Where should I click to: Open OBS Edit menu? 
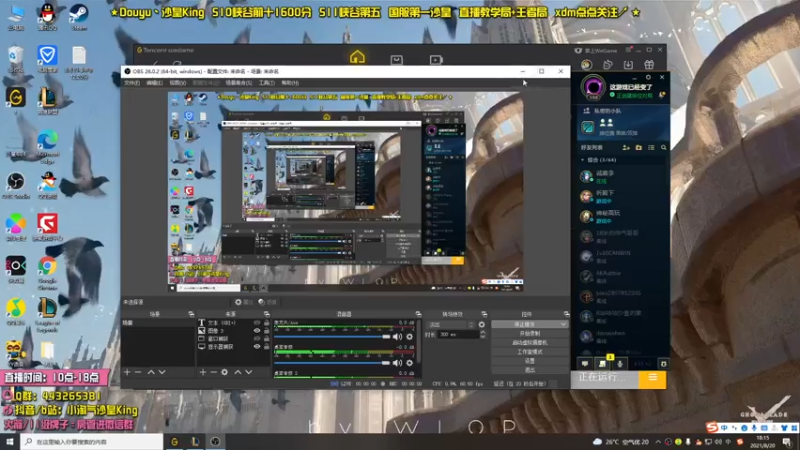coord(155,83)
